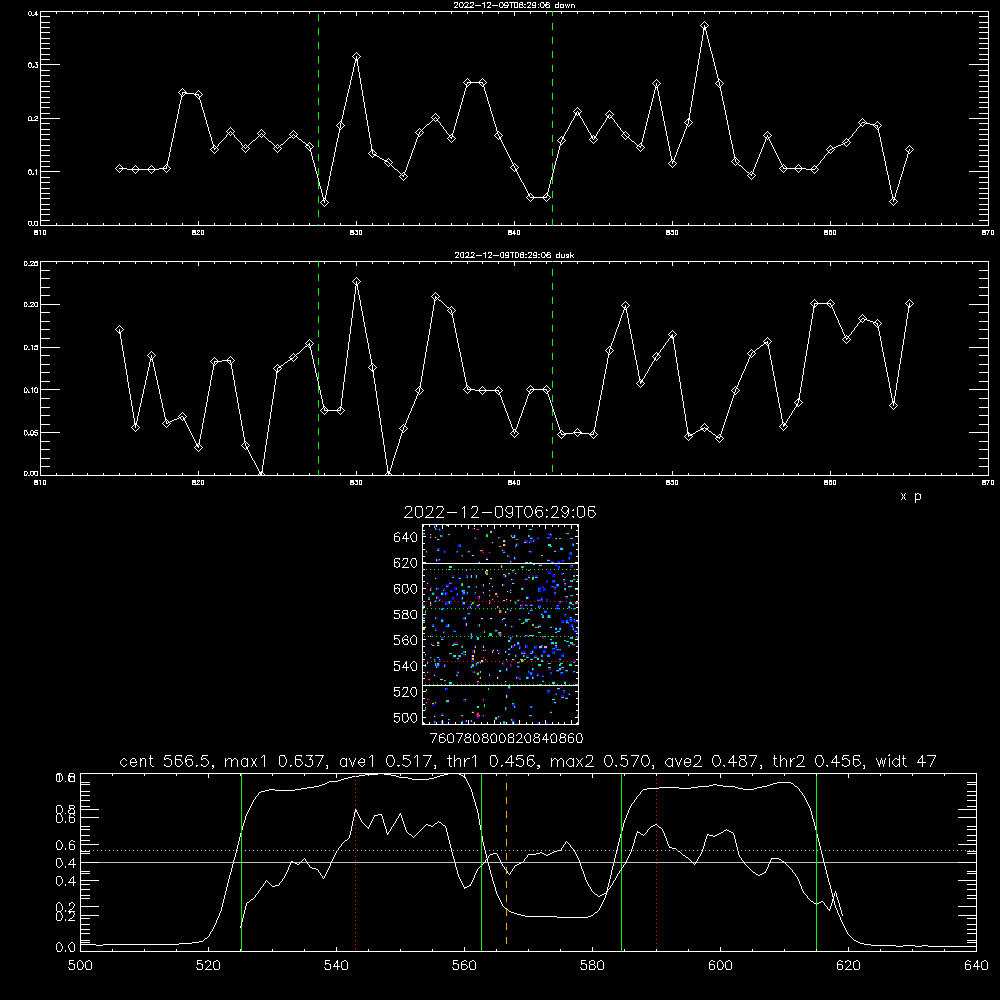Select the colored pixel image panel
This screenshot has width=1000, height=1000.
point(501,624)
